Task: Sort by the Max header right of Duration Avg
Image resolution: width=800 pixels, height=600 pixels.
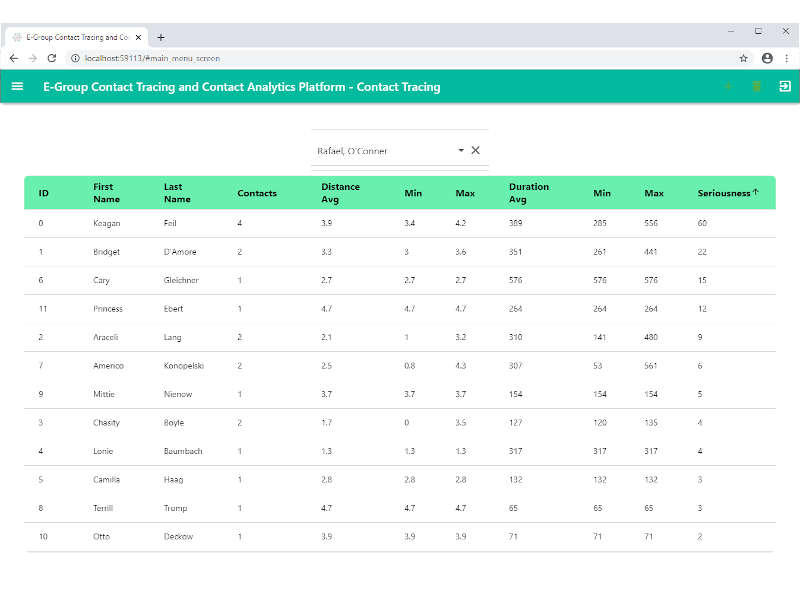Action: [654, 193]
